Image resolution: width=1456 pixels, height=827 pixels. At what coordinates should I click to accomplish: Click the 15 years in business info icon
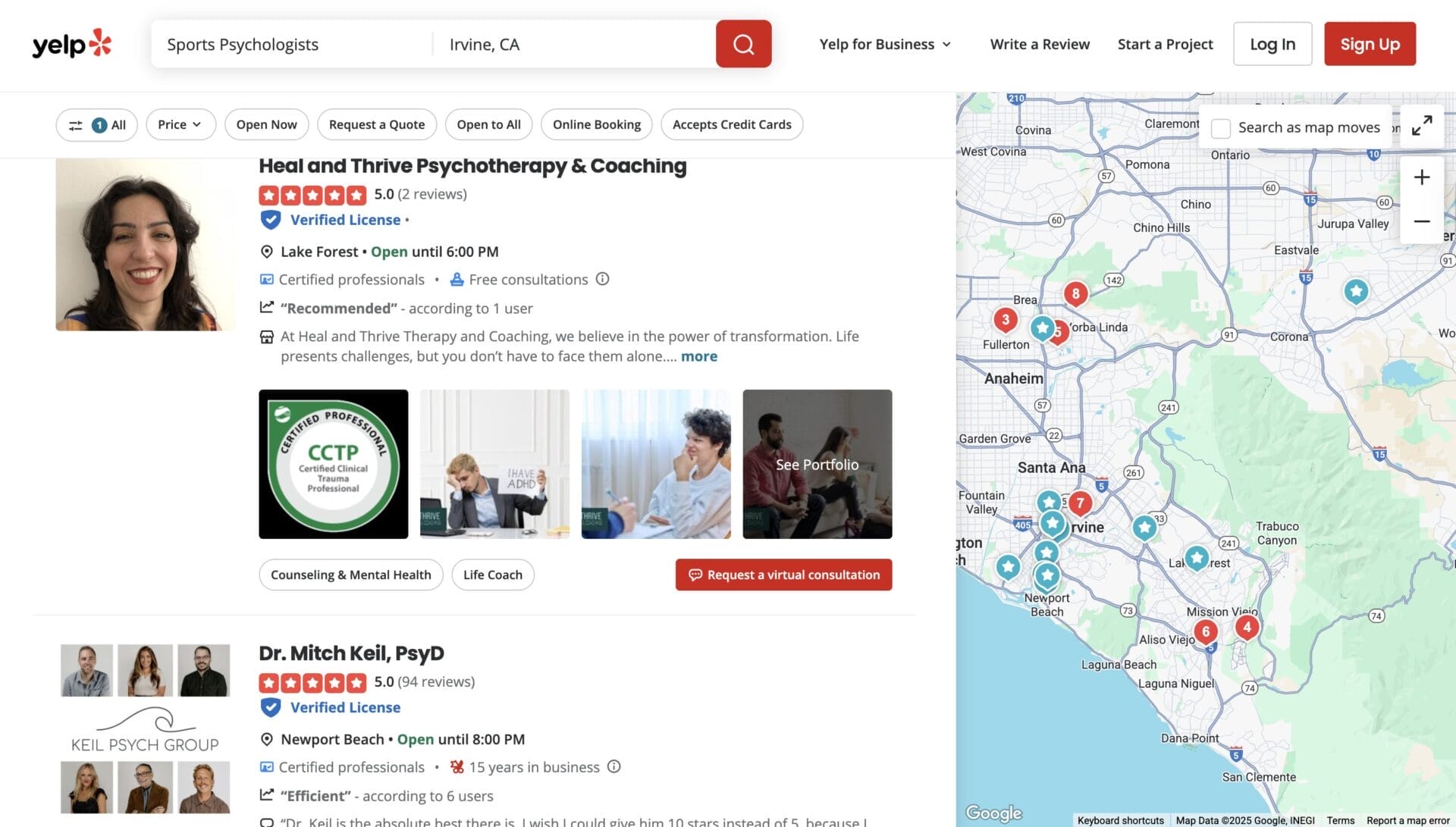[614, 766]
